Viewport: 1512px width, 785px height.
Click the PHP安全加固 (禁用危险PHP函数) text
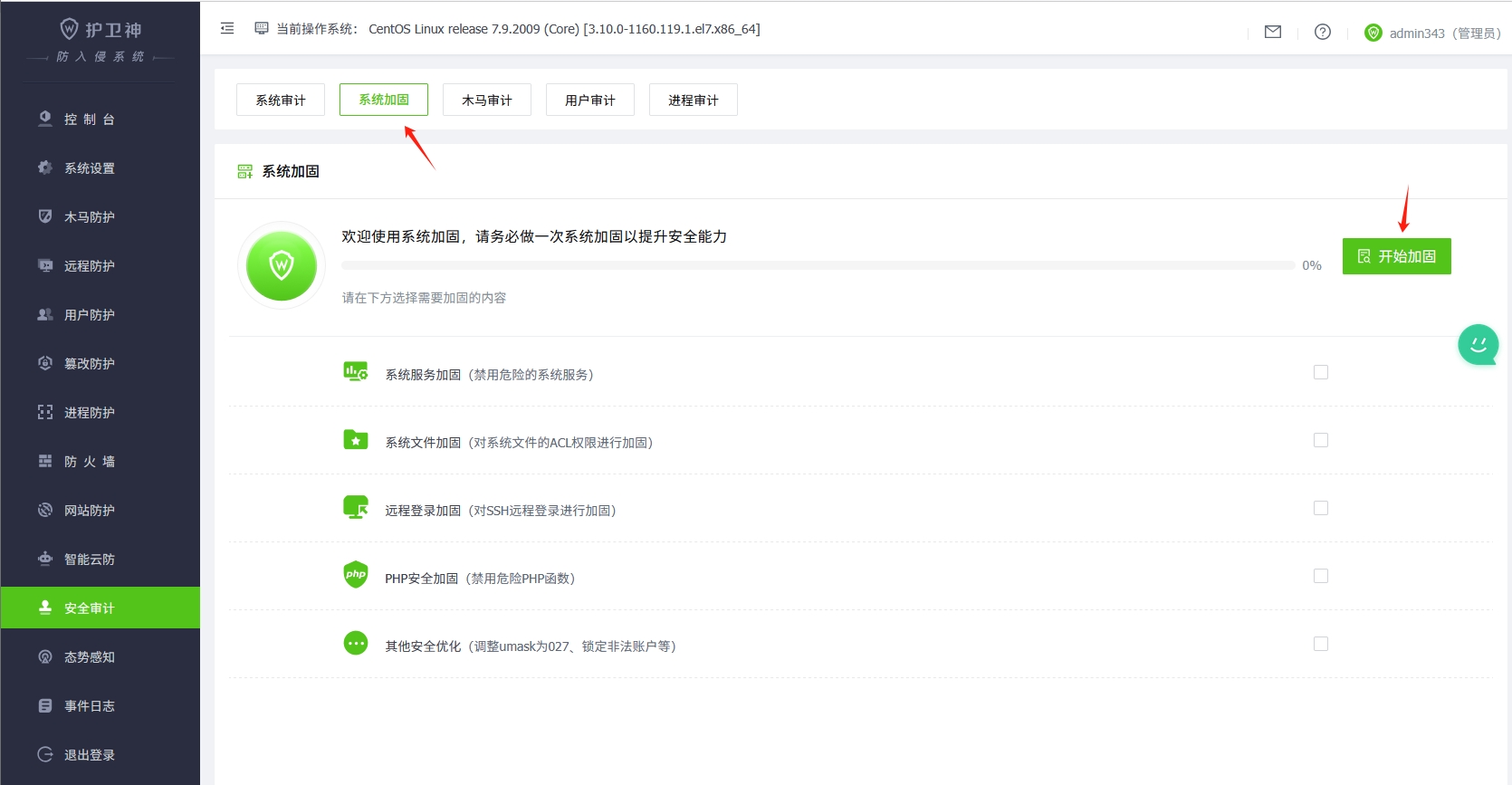(x=480, y=579)
